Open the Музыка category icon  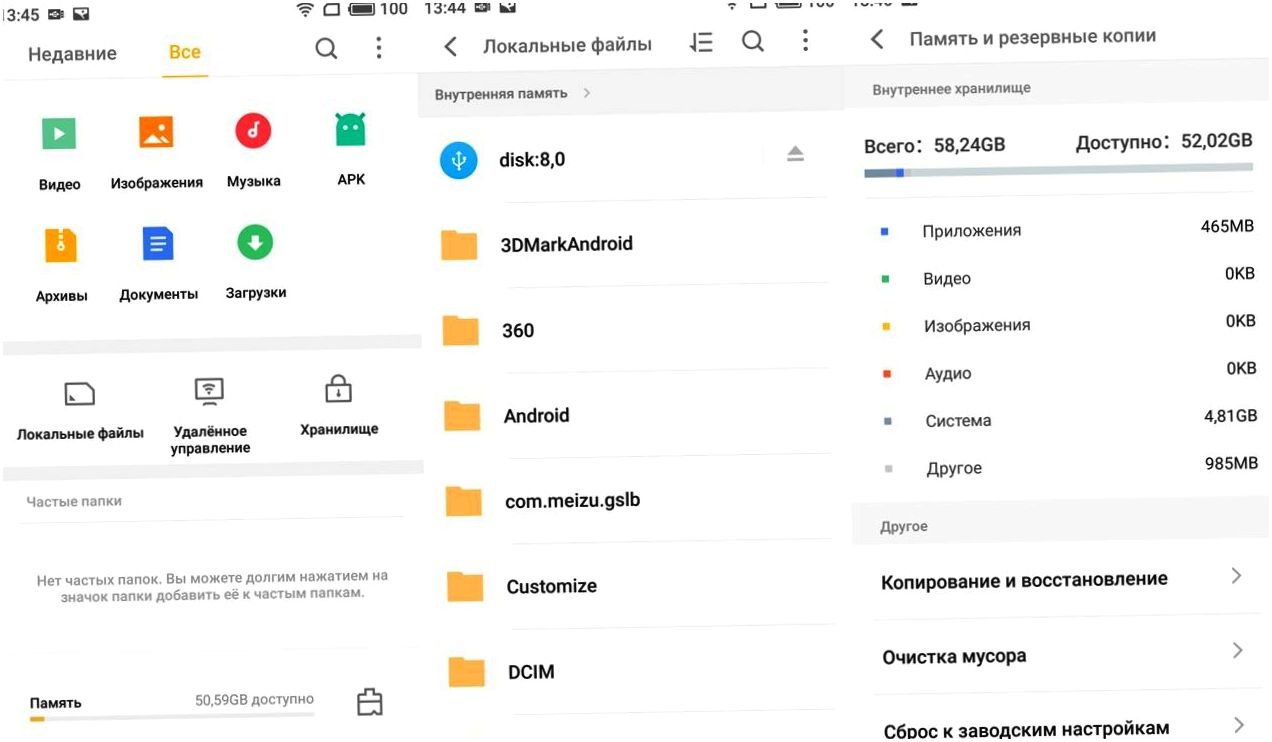pos(254,130)
